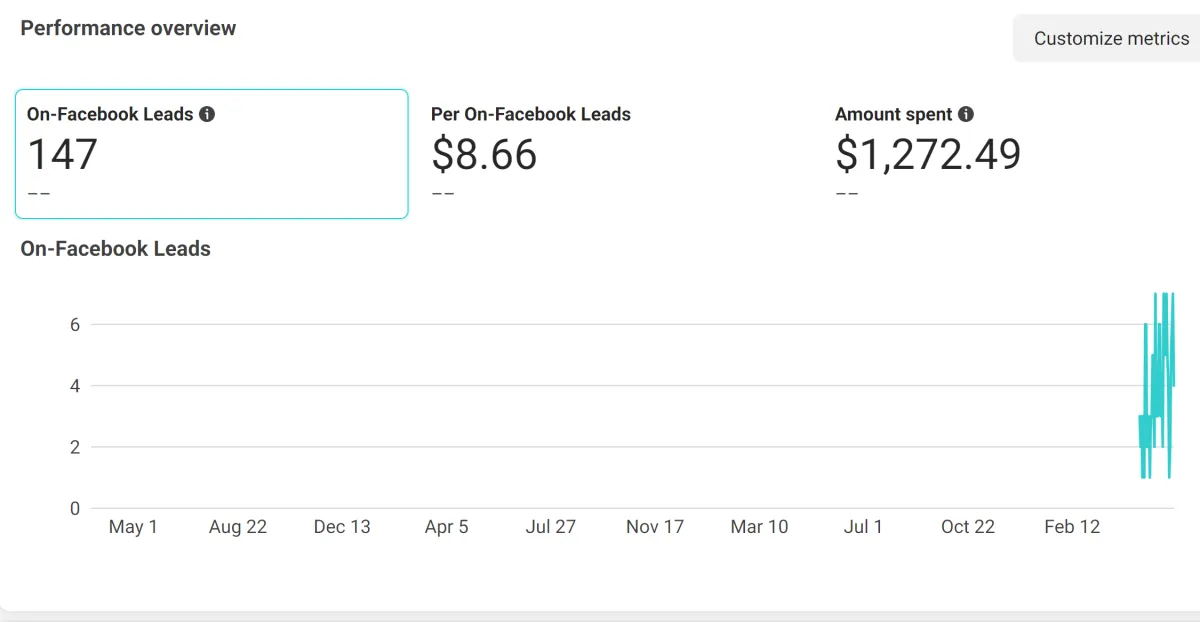Click the Nov 17 date label
Screen dimensions: 1200x622
tap(655, 527)
